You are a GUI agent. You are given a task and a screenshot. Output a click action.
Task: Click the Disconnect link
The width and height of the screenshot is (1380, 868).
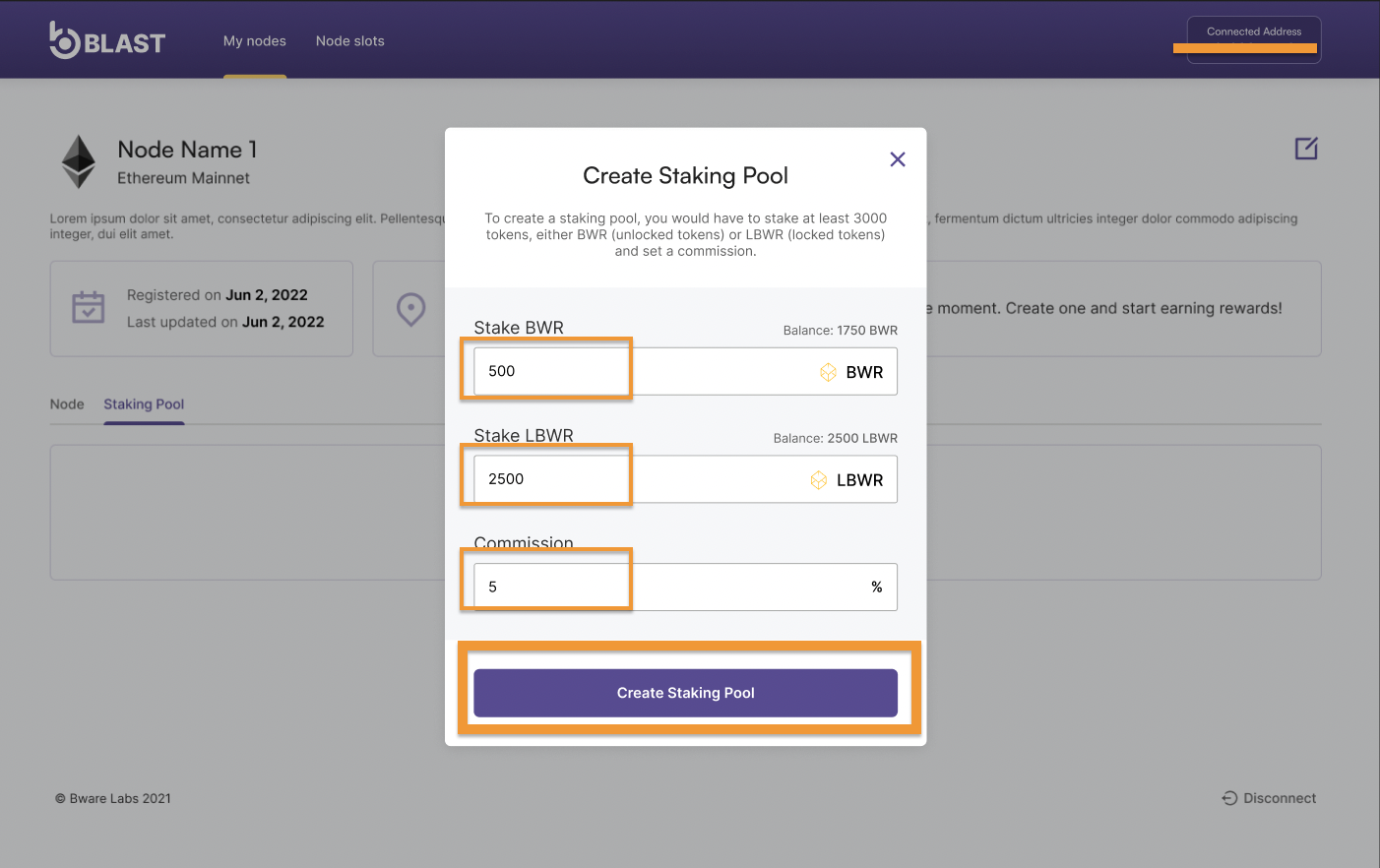pyautogui.click(x=1279, y=798)
